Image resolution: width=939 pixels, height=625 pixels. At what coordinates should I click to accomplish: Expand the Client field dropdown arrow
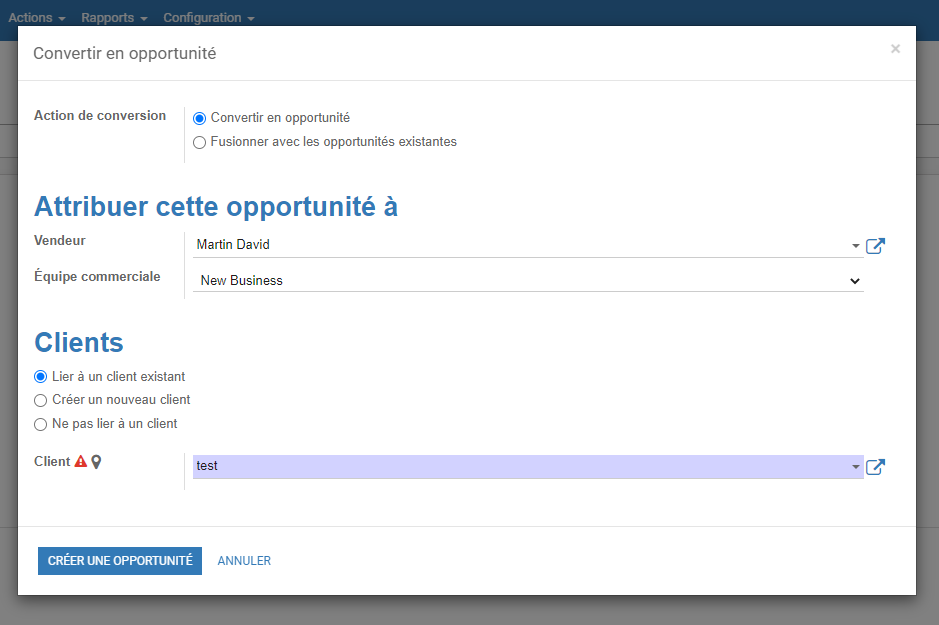pos(855,466)
